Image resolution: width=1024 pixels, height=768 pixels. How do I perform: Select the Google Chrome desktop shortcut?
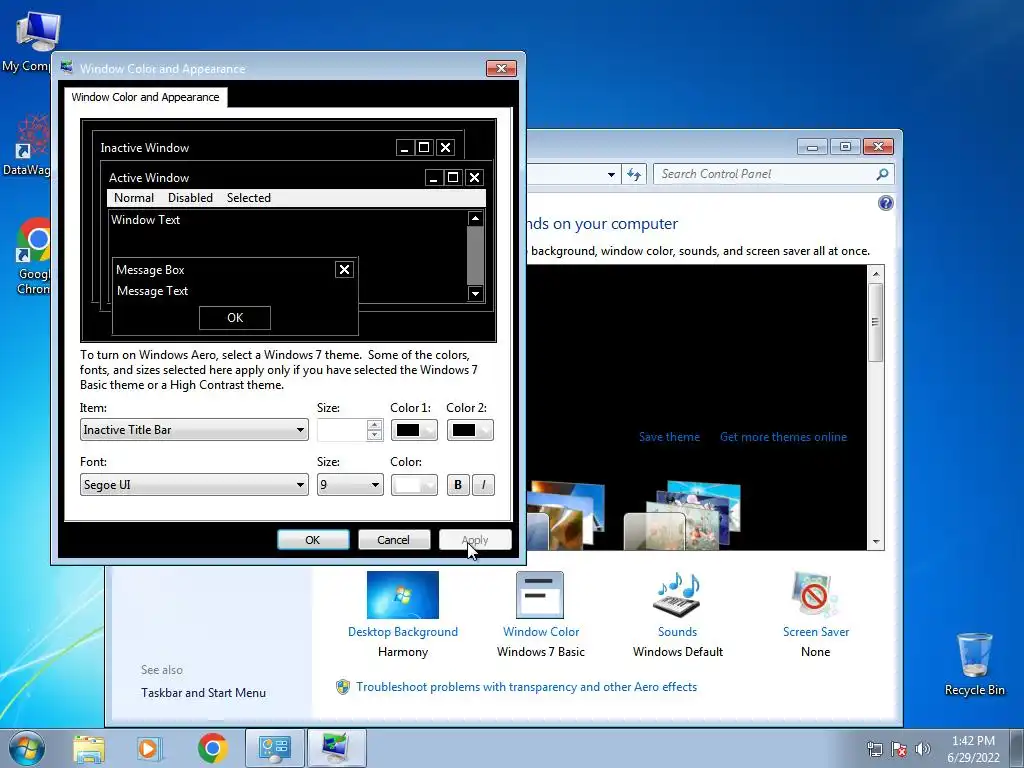[34, 256]
